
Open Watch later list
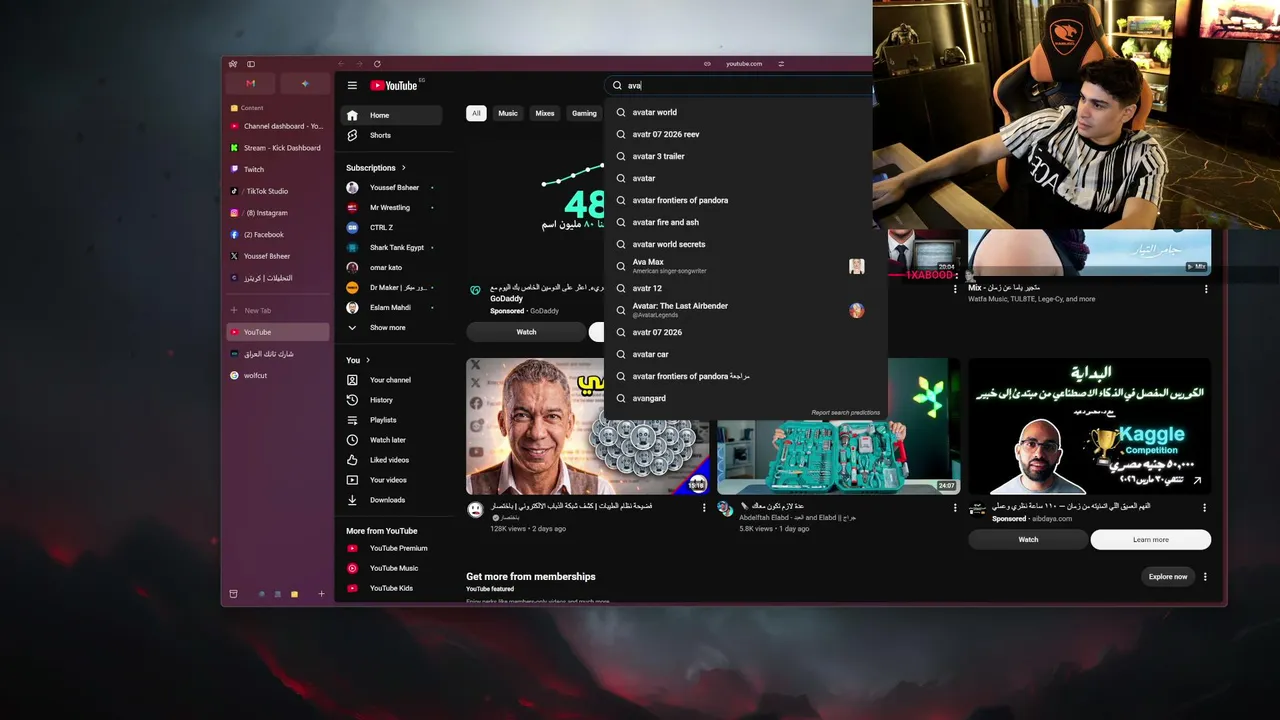[391, 440]
